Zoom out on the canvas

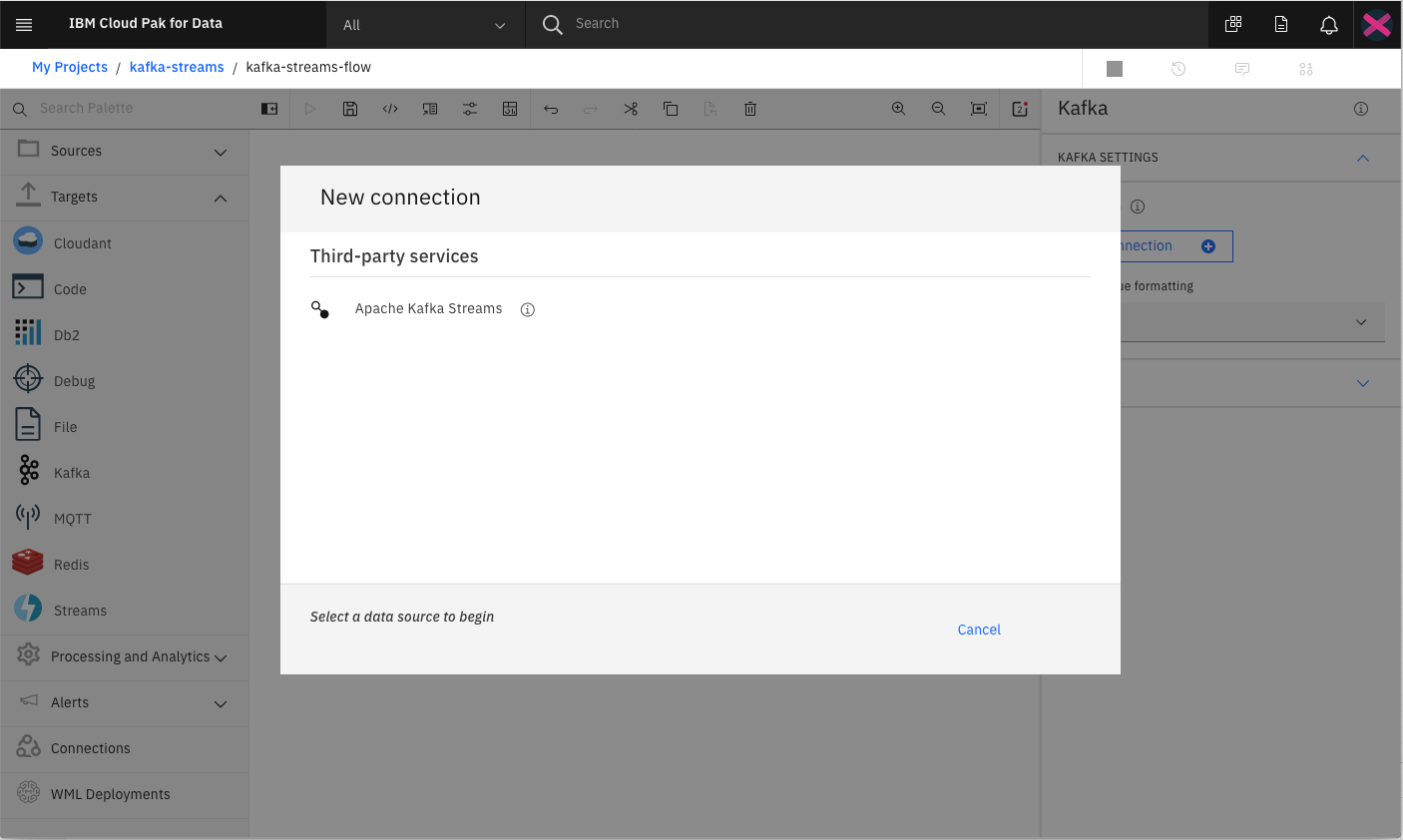click(938, 109)
